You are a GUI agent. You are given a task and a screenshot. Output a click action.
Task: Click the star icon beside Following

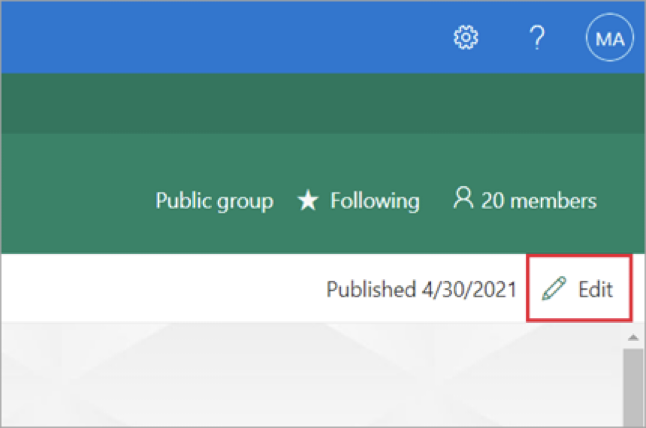pyautogui.click(x=309, y=201)
